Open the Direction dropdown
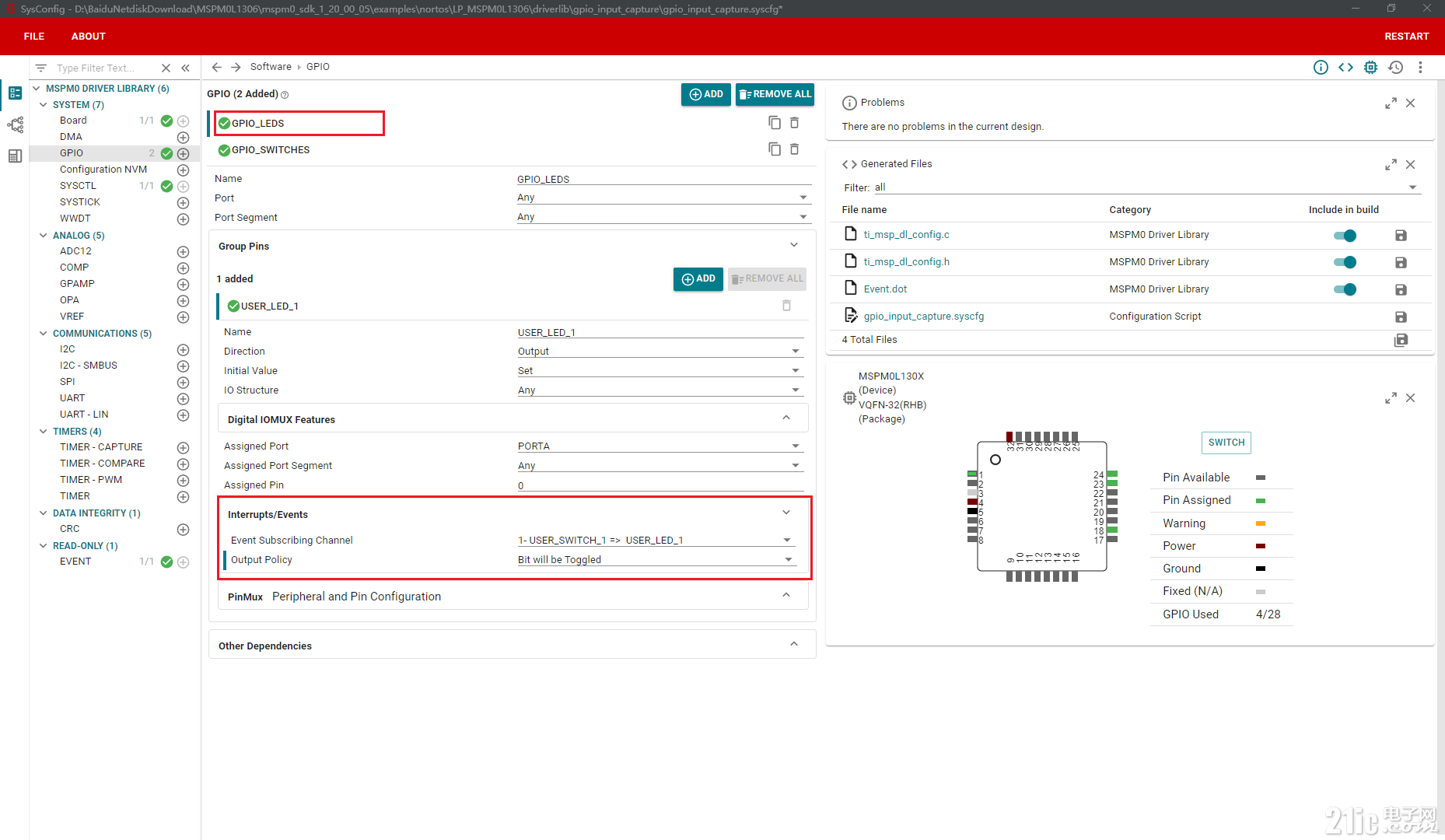1445x840 pixels. (x=660, y=352)
